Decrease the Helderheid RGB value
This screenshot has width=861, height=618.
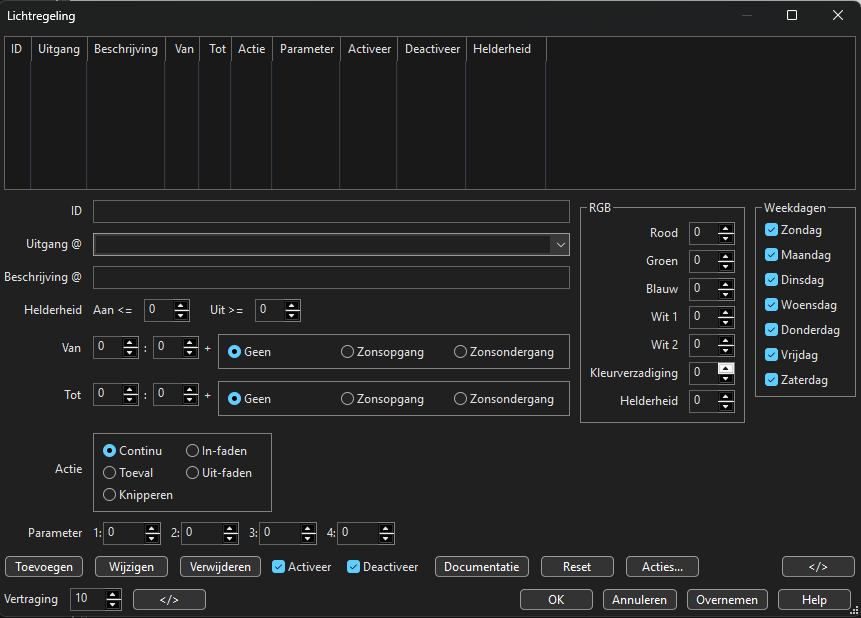[726, 406]
